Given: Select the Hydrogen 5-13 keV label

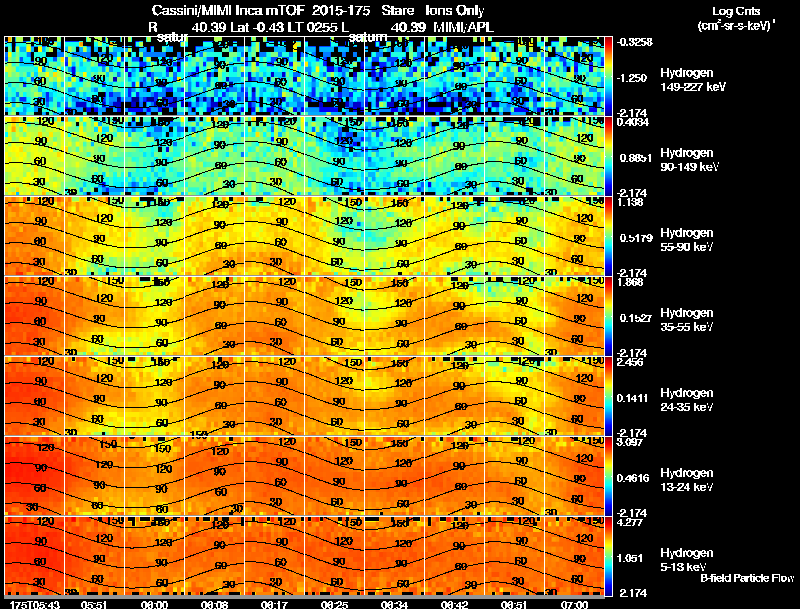Looking at the screenshot, I should point(687,560).
